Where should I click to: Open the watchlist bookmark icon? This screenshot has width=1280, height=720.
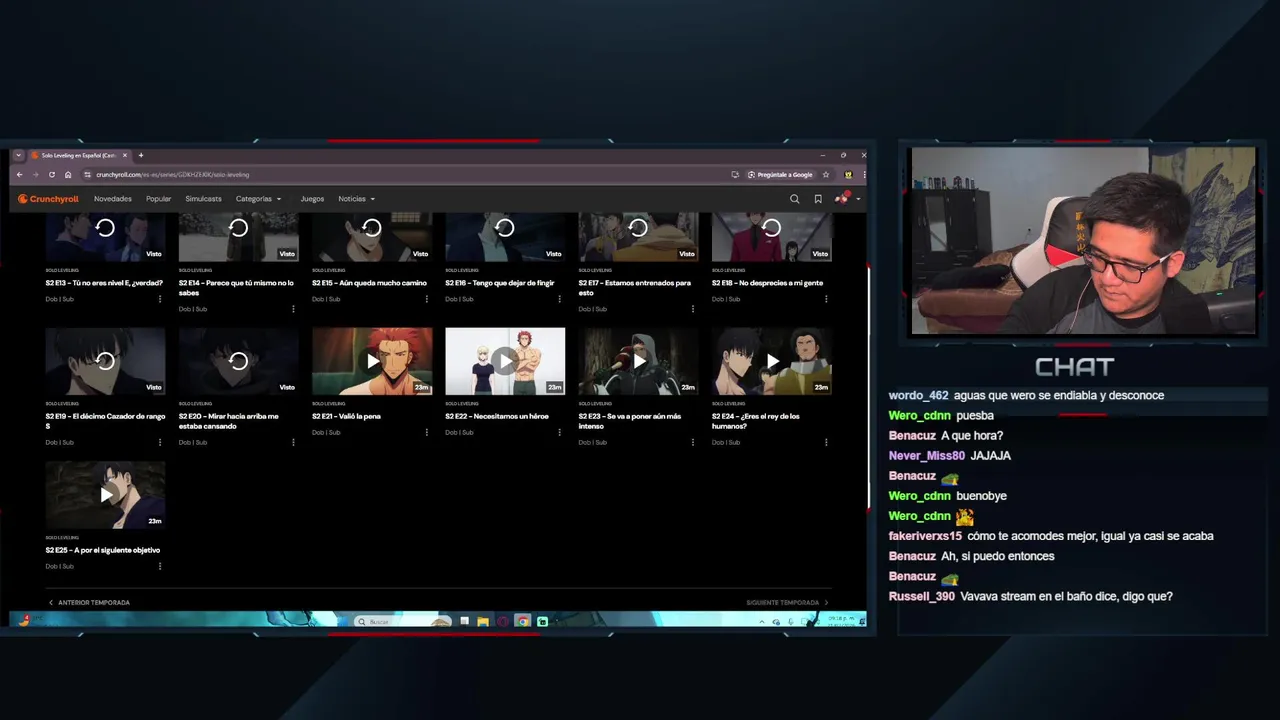coord(818,199)
